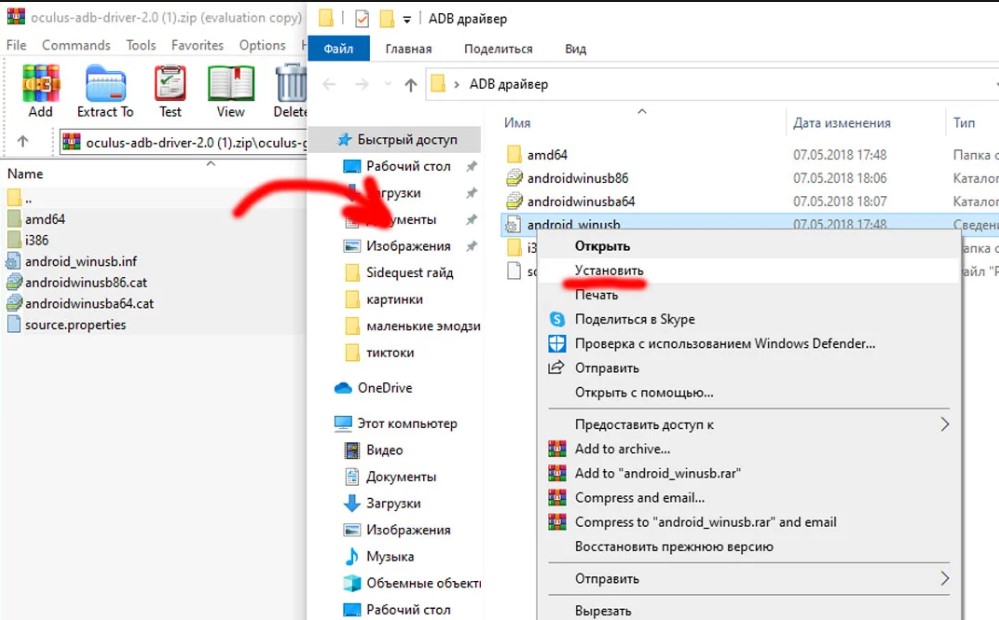Viewport: 999px width, 620px height.
Task: Open the Options menu in WinRAR
Action: (262, 45)
